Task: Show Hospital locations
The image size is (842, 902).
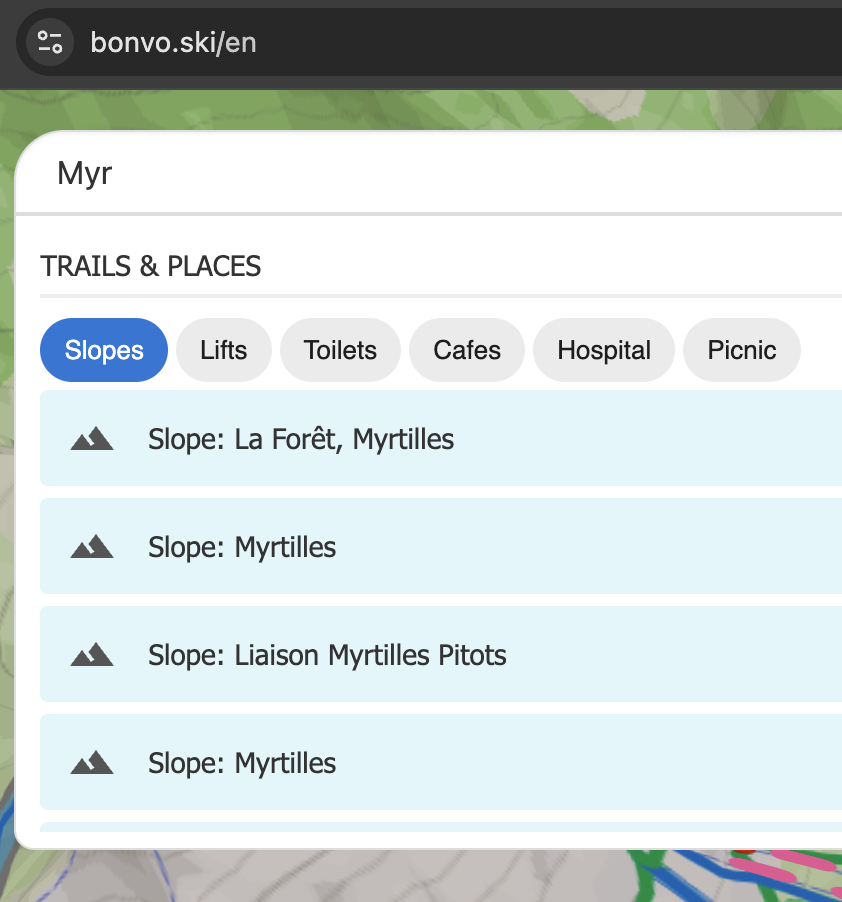Action: click(x=603, y=350)
